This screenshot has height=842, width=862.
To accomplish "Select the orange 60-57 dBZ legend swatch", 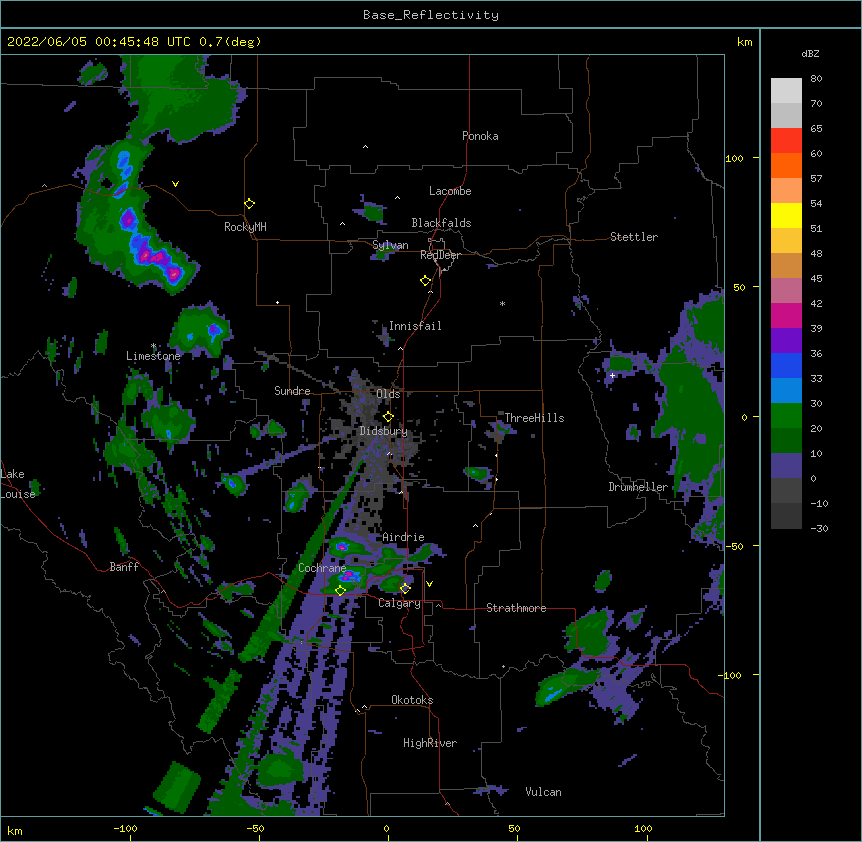I will pyautogui.click(x=786, y=165).
